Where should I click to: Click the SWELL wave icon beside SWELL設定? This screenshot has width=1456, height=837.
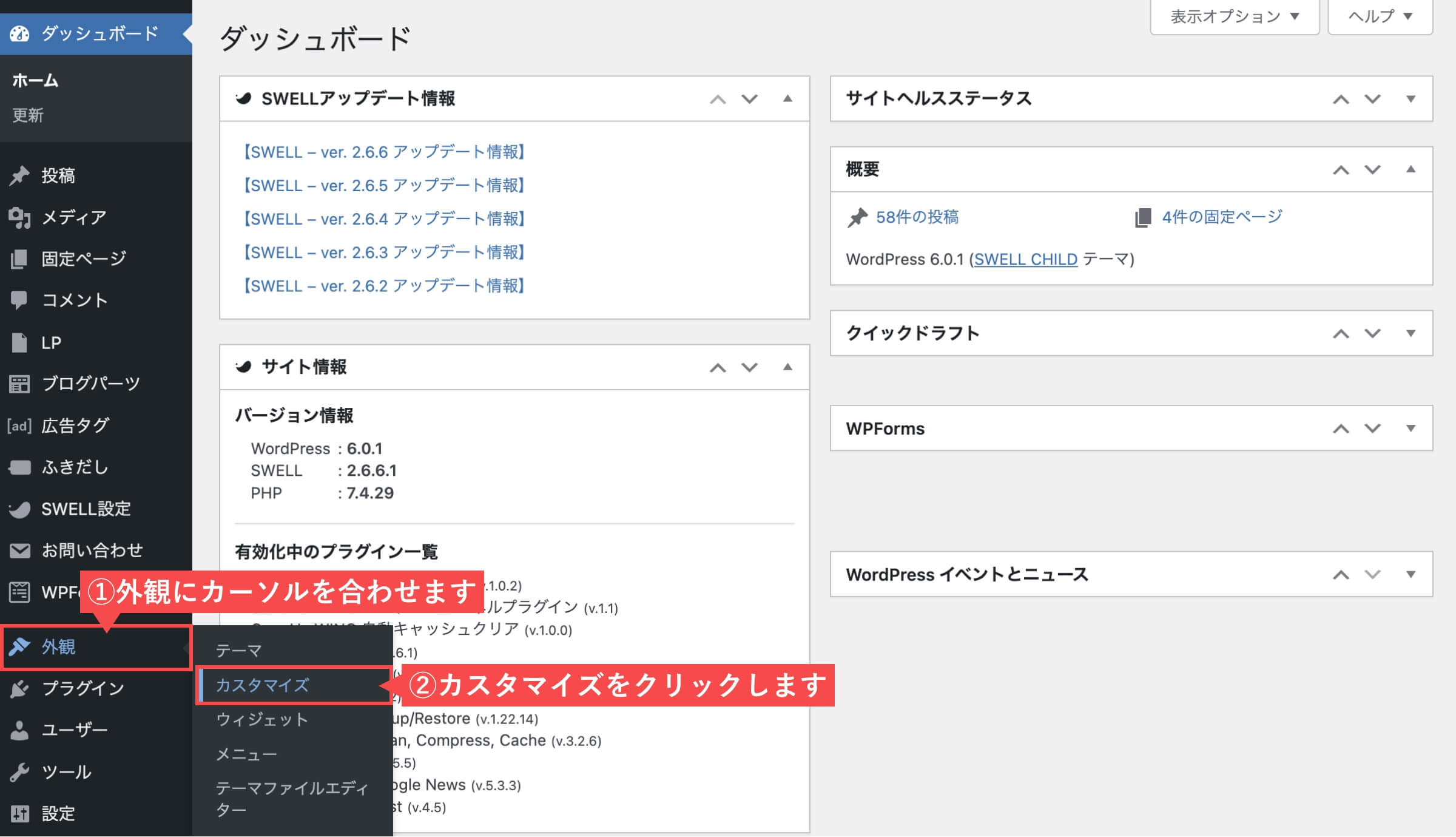(19, 509)
